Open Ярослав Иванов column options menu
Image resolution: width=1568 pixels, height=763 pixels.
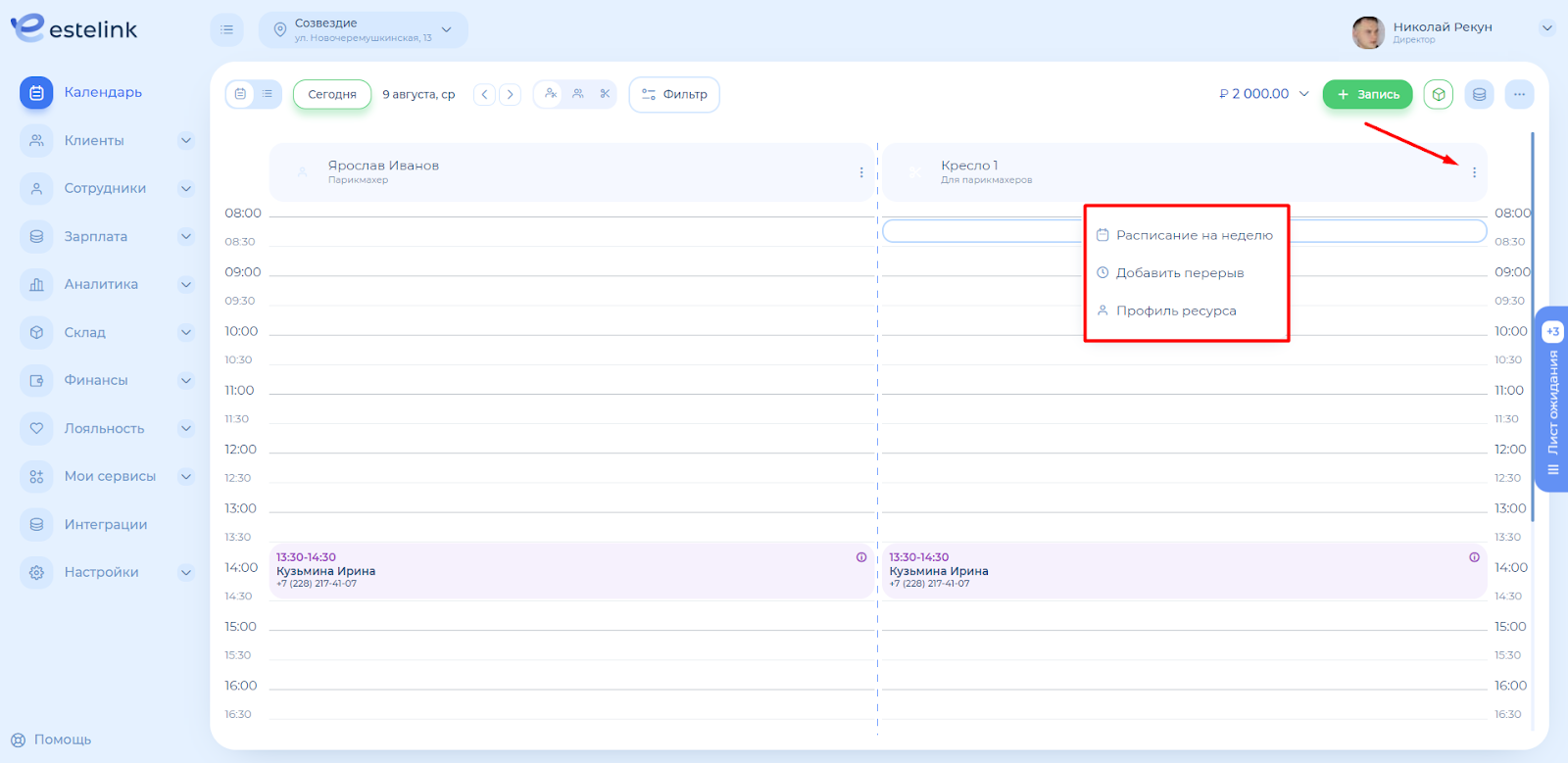tap(861, 172)
